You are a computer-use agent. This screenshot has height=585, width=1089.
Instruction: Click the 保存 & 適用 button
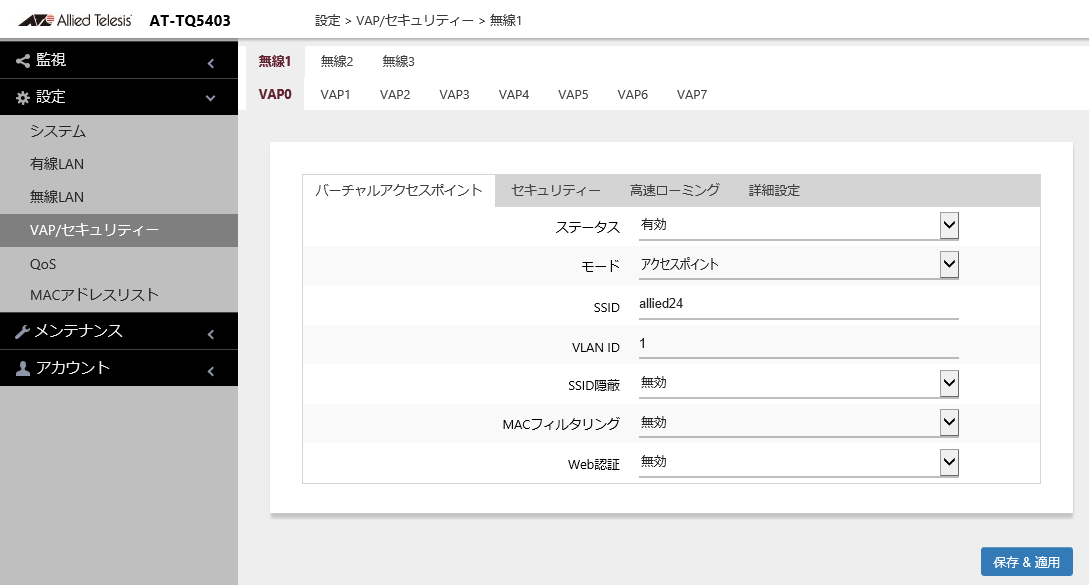click(1027, 562)
